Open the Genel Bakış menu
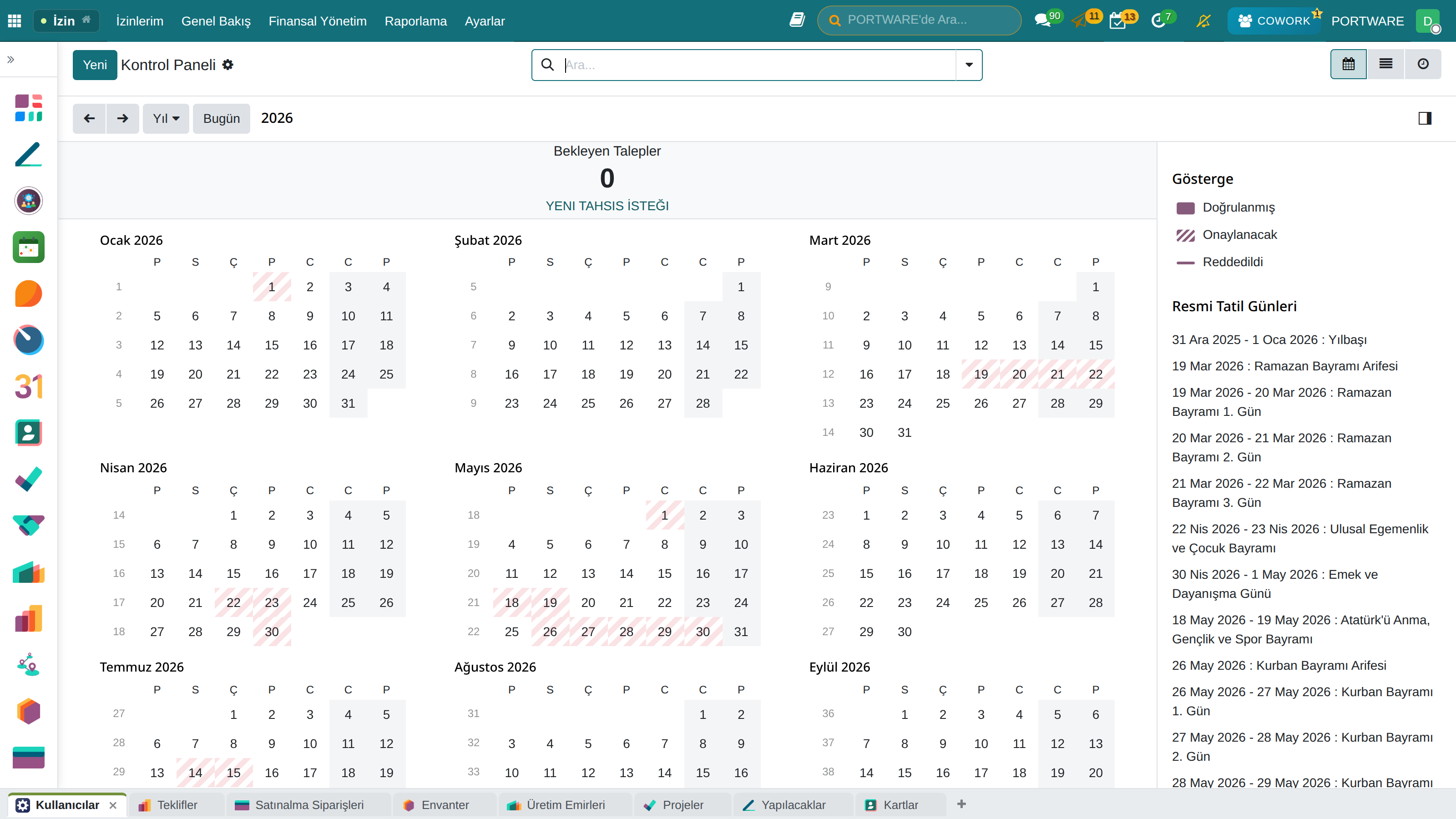This screenshot has height=819, width=1456. coord(216,21)
